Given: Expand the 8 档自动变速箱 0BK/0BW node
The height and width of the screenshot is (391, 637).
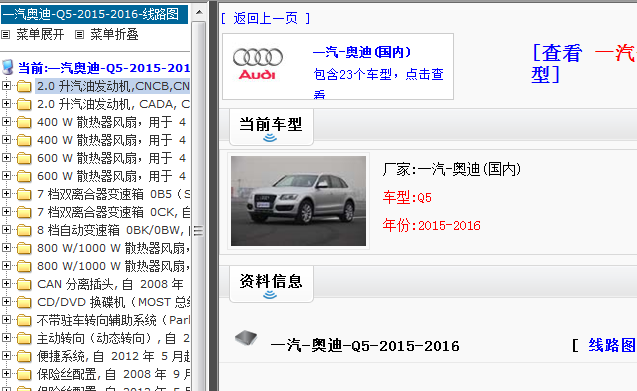Looking at the screenshot, I should [6, 229].
